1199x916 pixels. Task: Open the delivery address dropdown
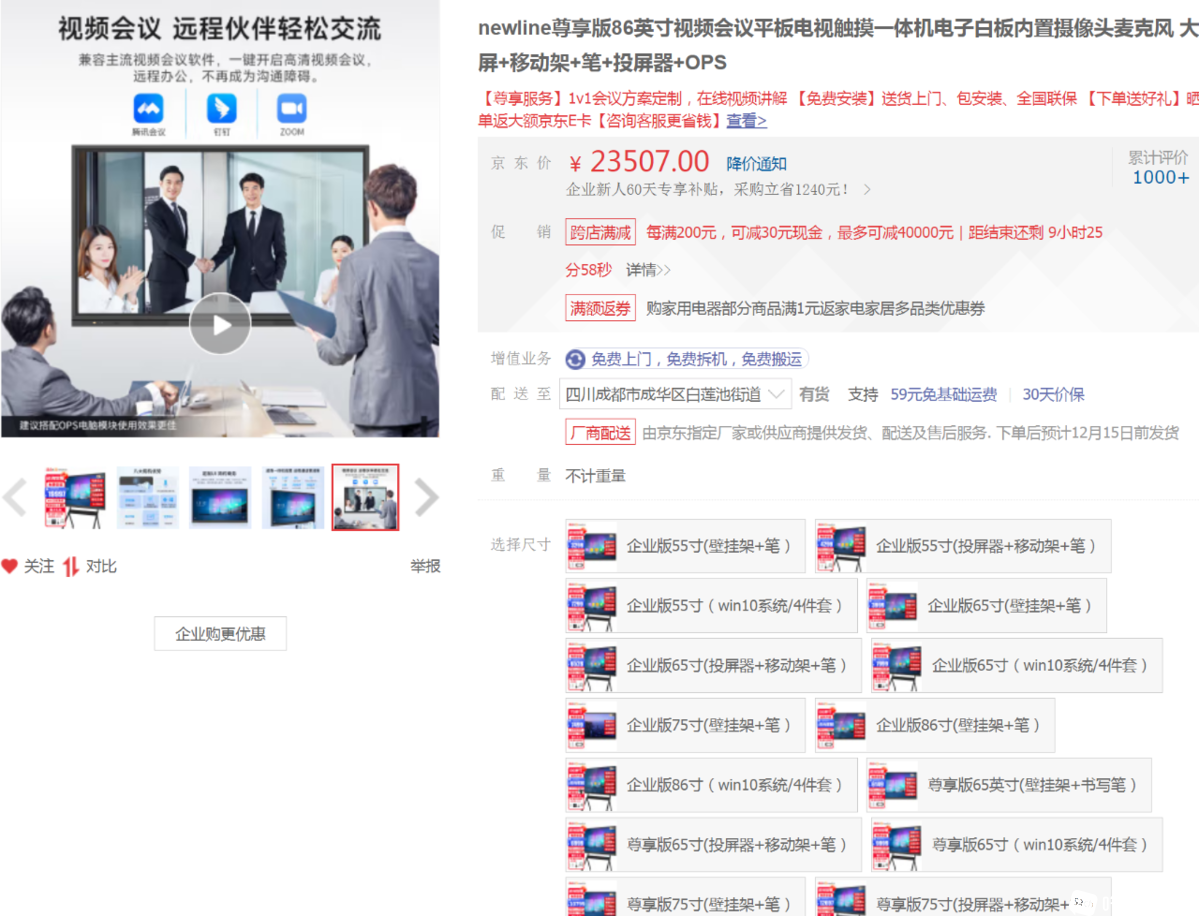tap(675, 395)
